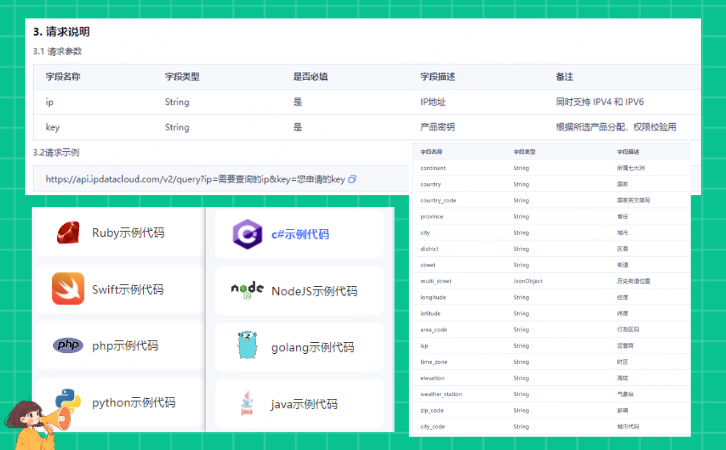Click the '3. 请求说明' heading

[61, 32]
